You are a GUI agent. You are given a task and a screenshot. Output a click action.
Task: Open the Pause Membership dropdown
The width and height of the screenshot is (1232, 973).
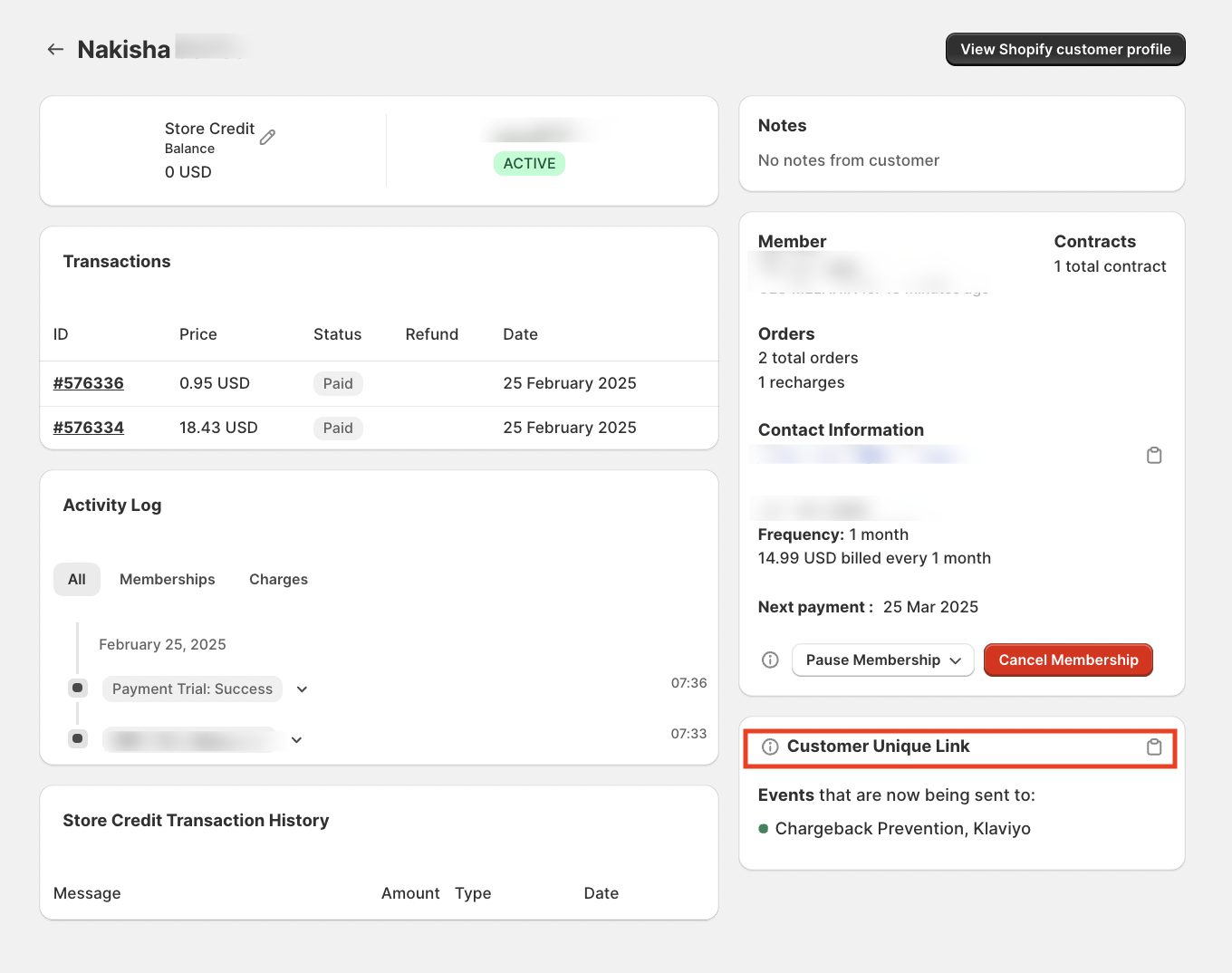[x=882, y=660]
